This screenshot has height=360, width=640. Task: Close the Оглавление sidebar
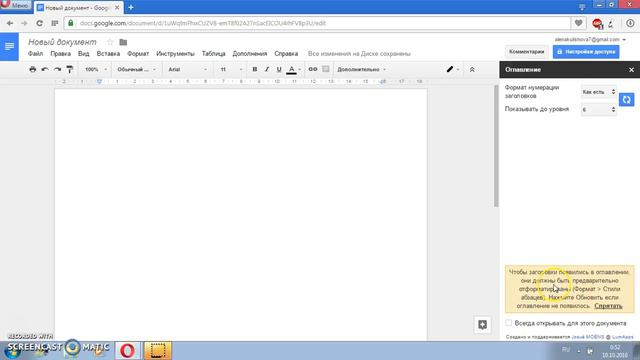coord(631,70)
